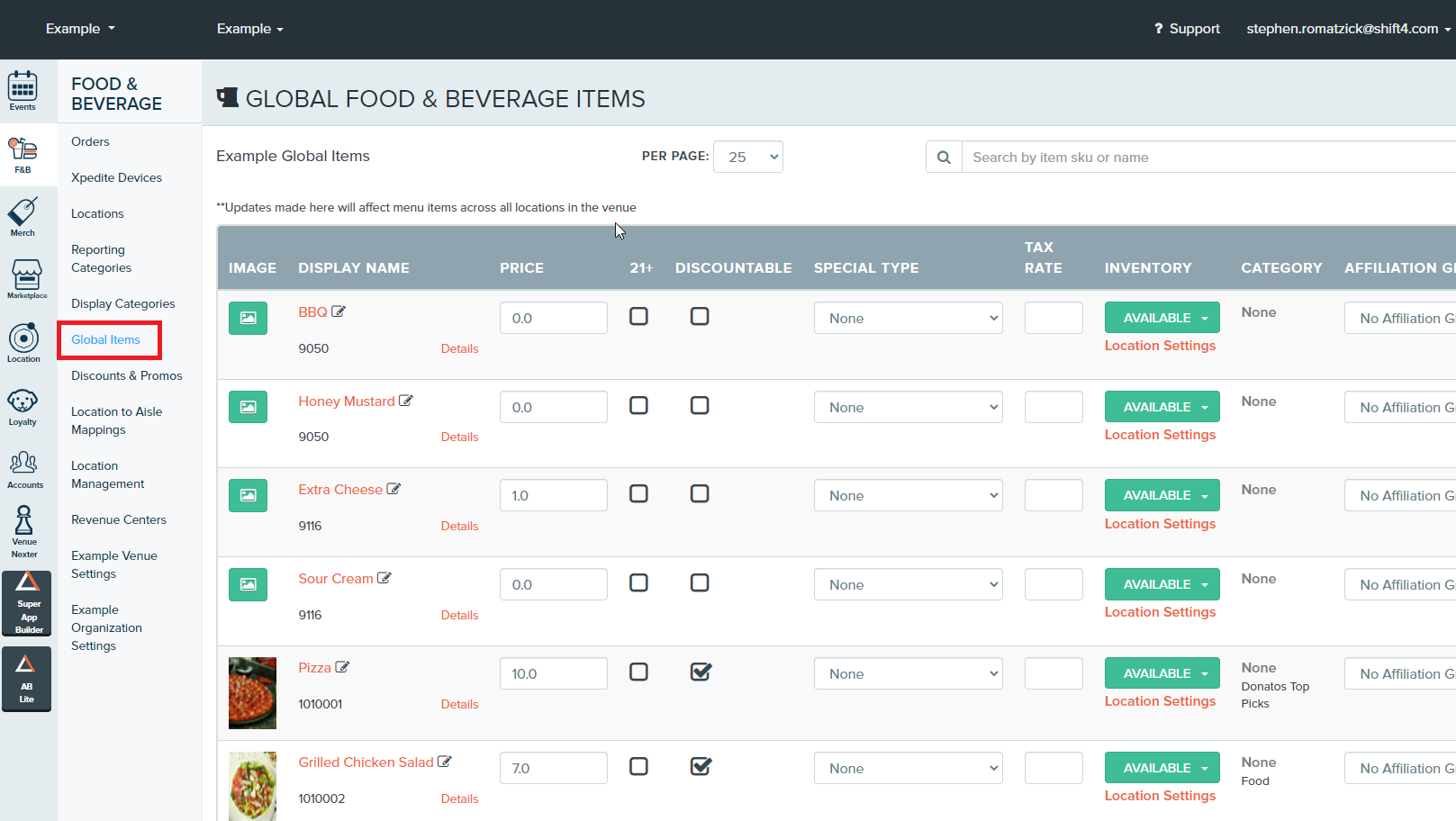
Task: Click the Extra Cheese image placeholder icon
Action: pyautogui.click(x=248, y=495)
